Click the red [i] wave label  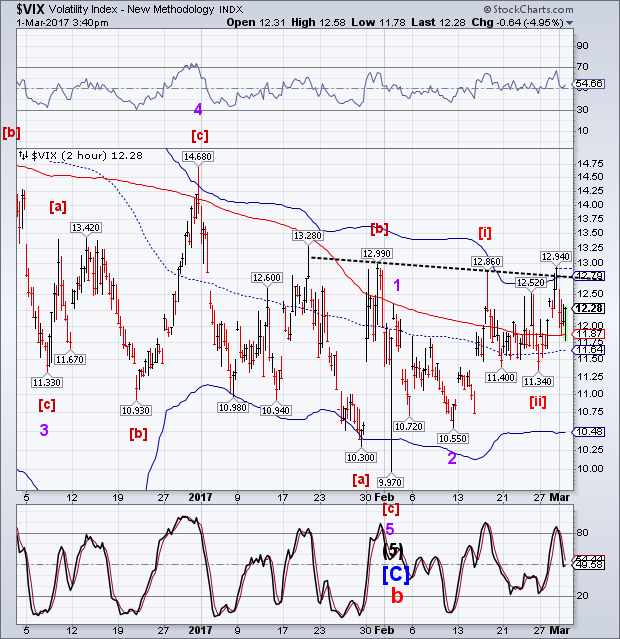[x=485, y=233]
